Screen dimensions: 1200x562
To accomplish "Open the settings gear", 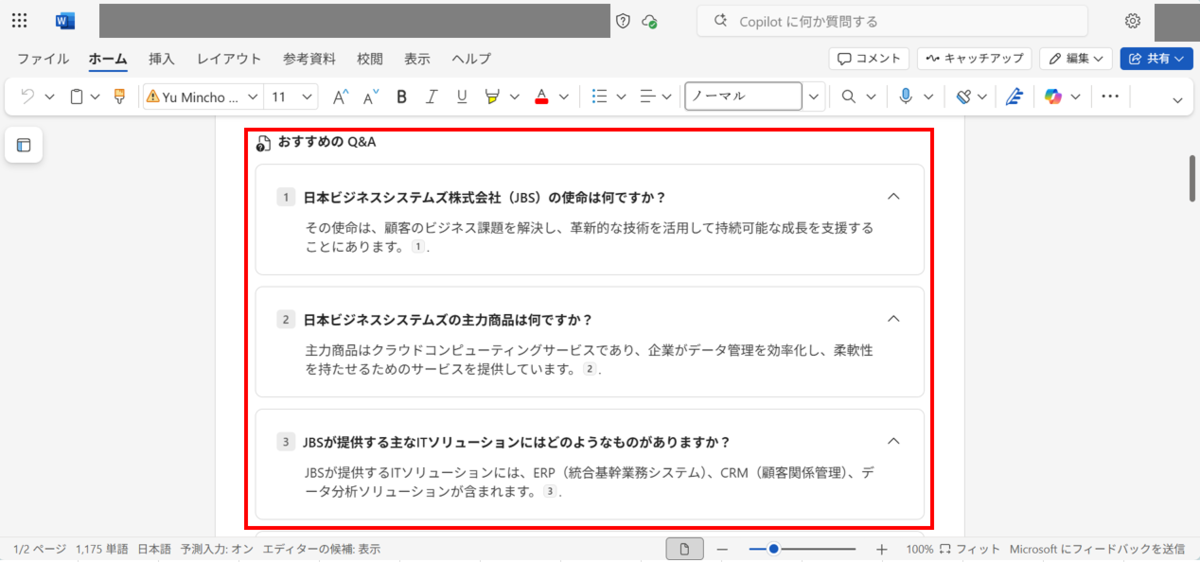I will click(1132, 21).
